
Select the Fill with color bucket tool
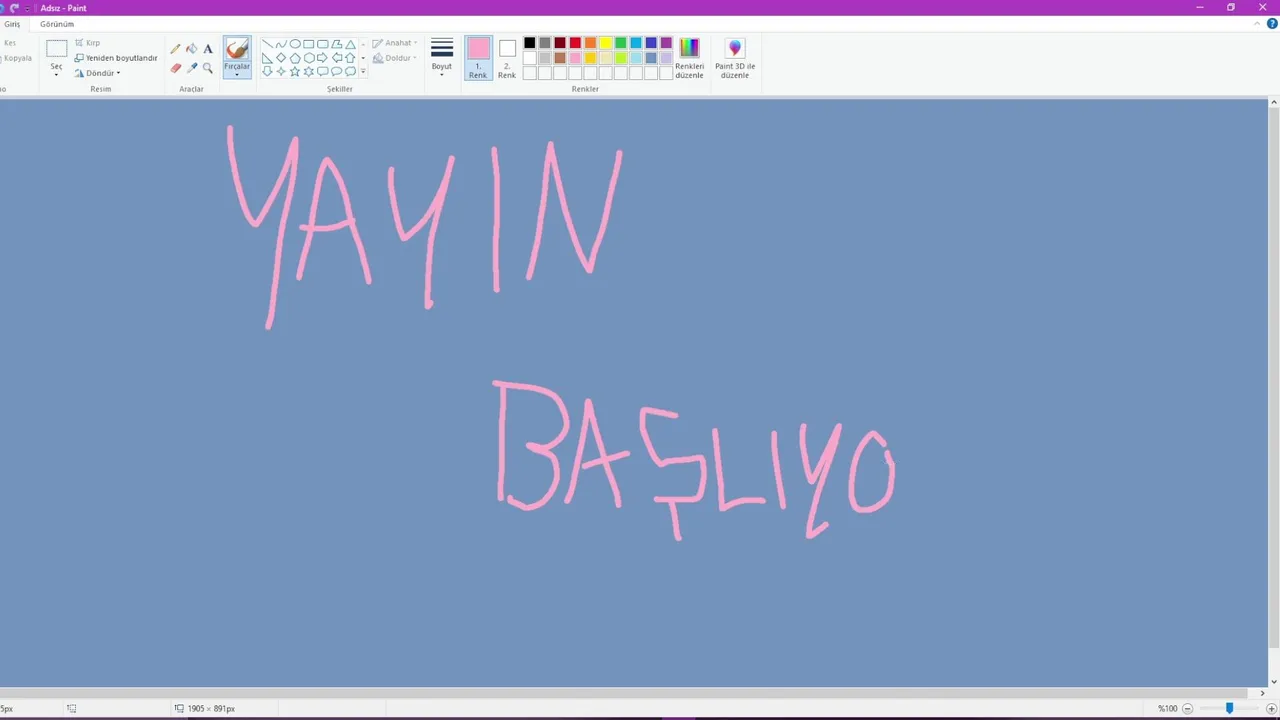(192, 48)
